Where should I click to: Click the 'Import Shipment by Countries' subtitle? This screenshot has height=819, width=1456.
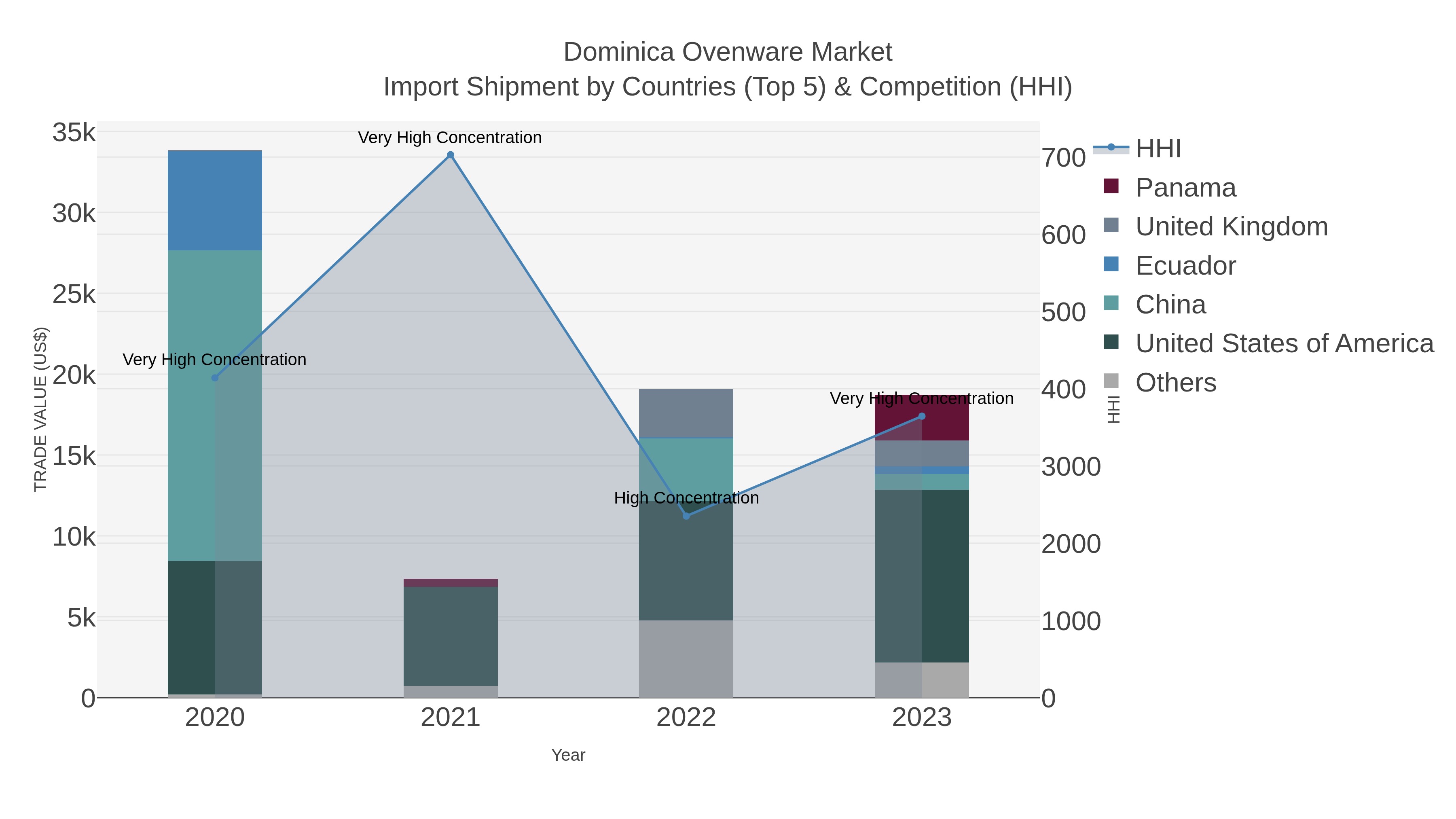[x=728, y=87]
